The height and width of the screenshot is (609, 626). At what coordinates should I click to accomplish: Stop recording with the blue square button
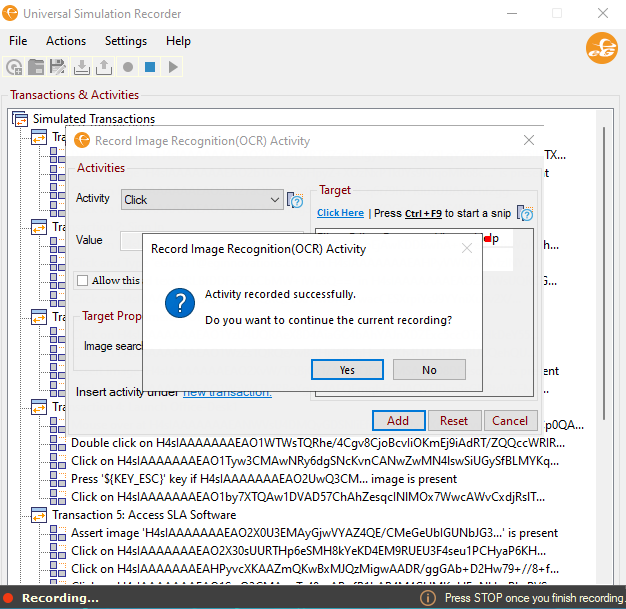(x=150, y=67)
